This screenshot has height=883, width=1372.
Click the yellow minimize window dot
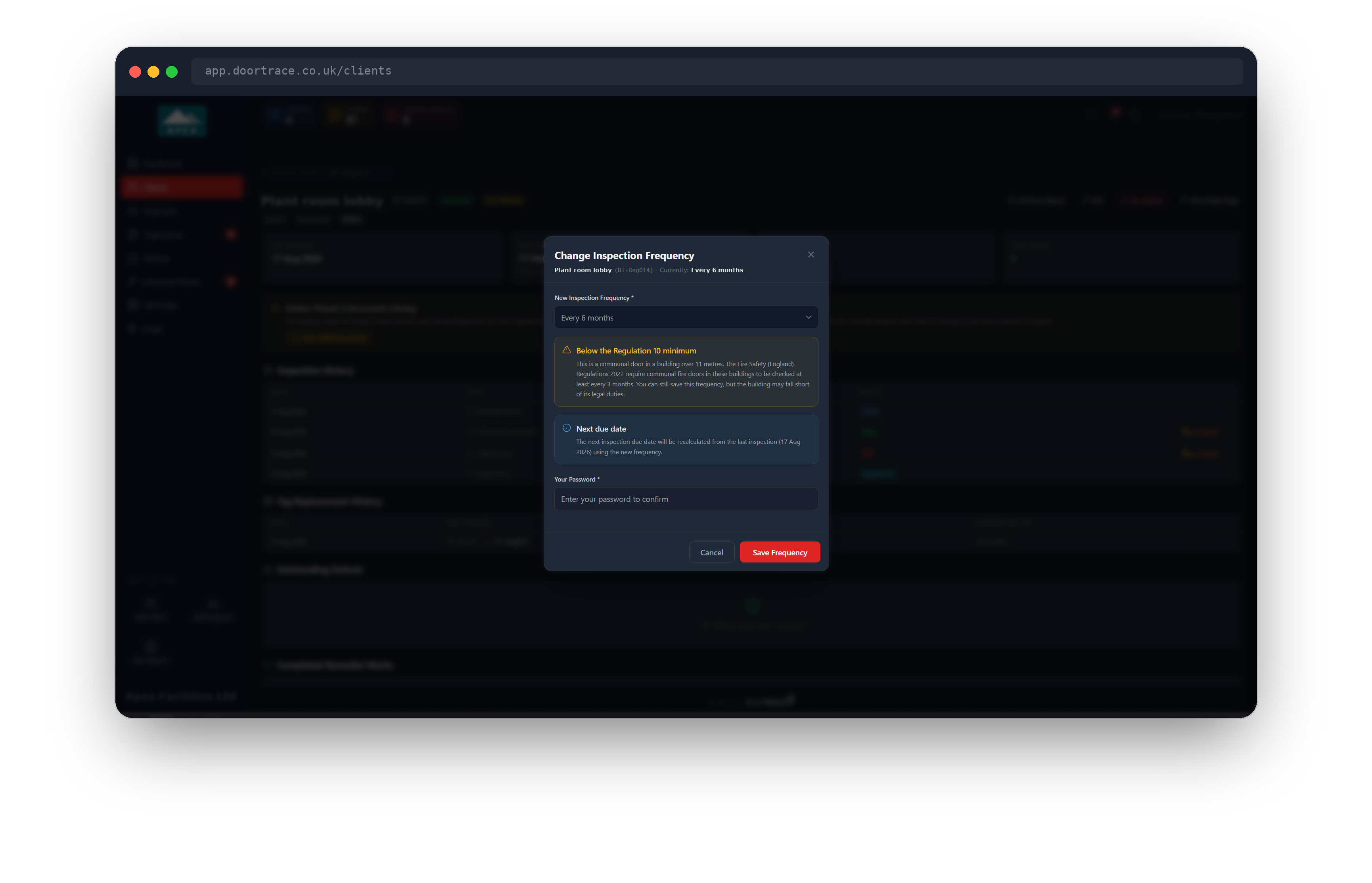(x=153, y=72)
